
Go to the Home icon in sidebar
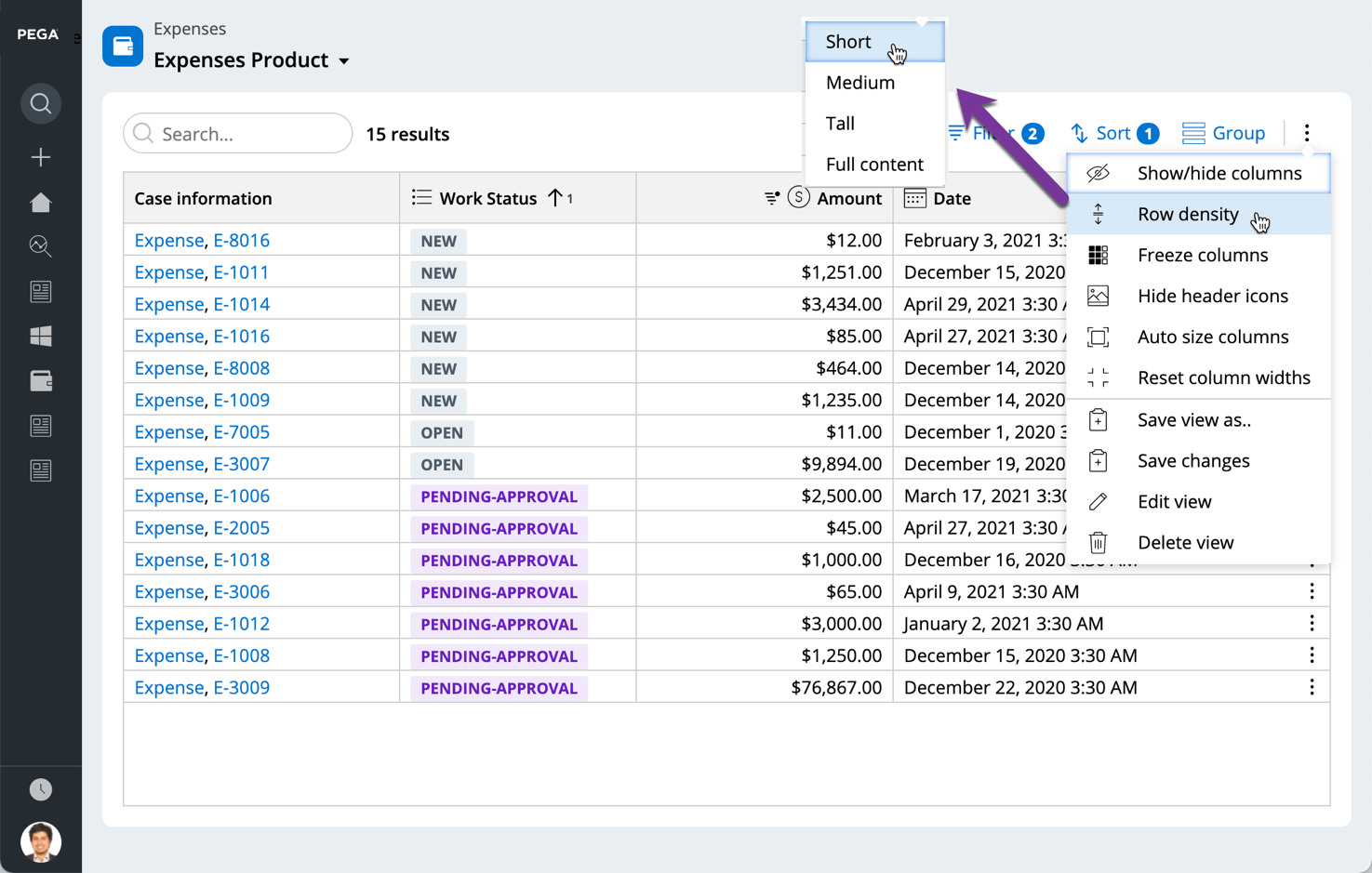coord(41,202)
